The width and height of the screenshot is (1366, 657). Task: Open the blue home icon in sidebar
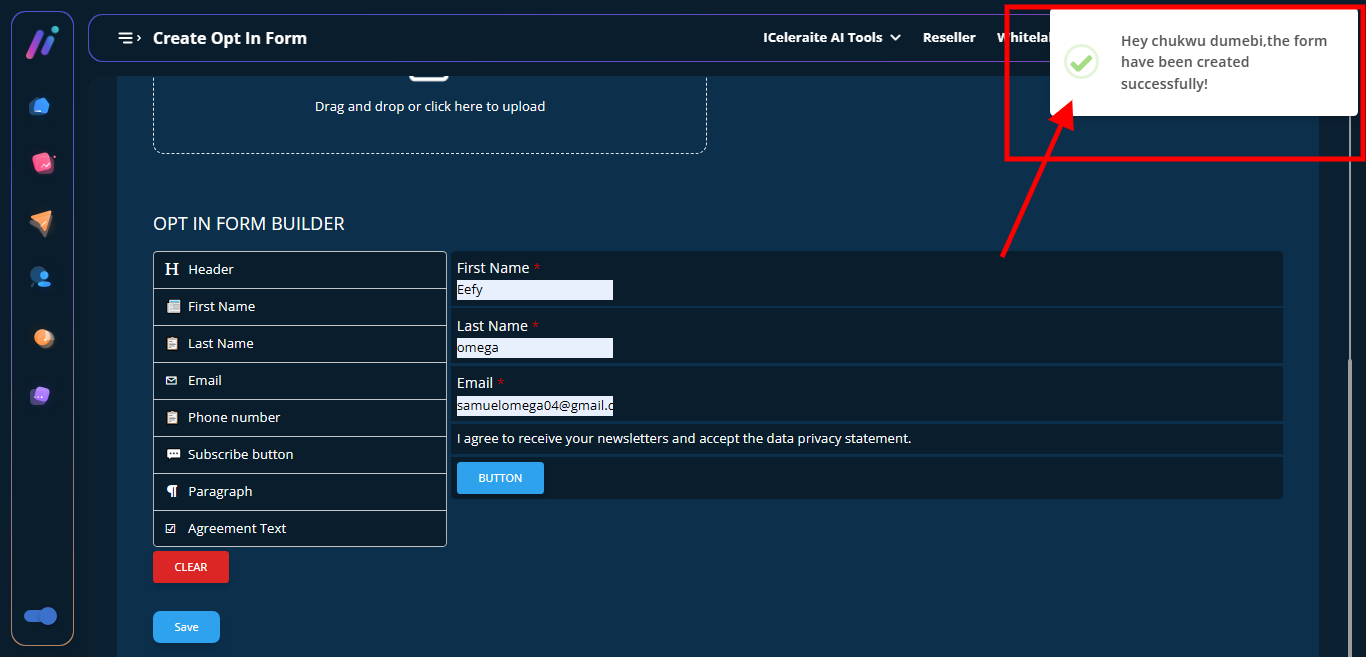click(x=41, y=106)
